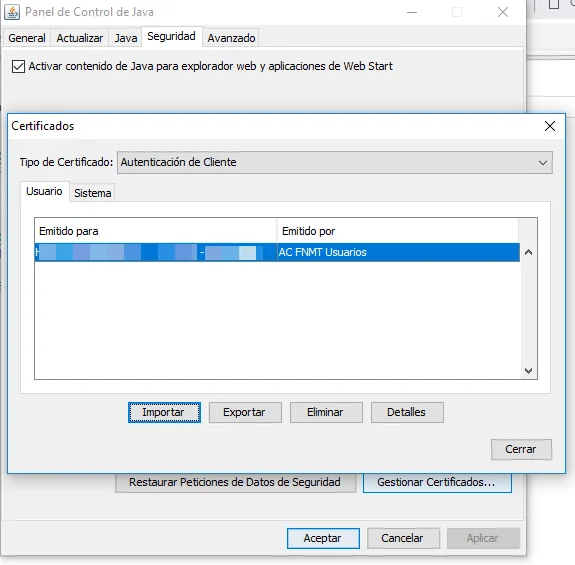This screenshot has width=575, height=565.
Task: Select the AC FNMT Usuarios certificate row
Action: pyautogui.click(x=277, y=252)
